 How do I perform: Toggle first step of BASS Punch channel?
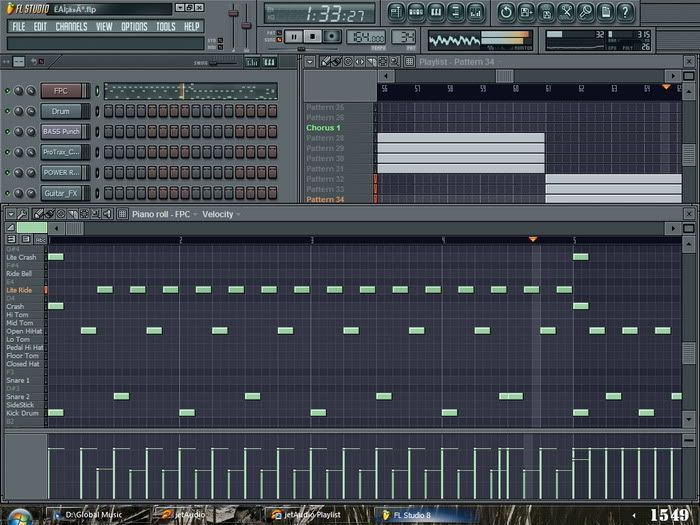[108, 132]
